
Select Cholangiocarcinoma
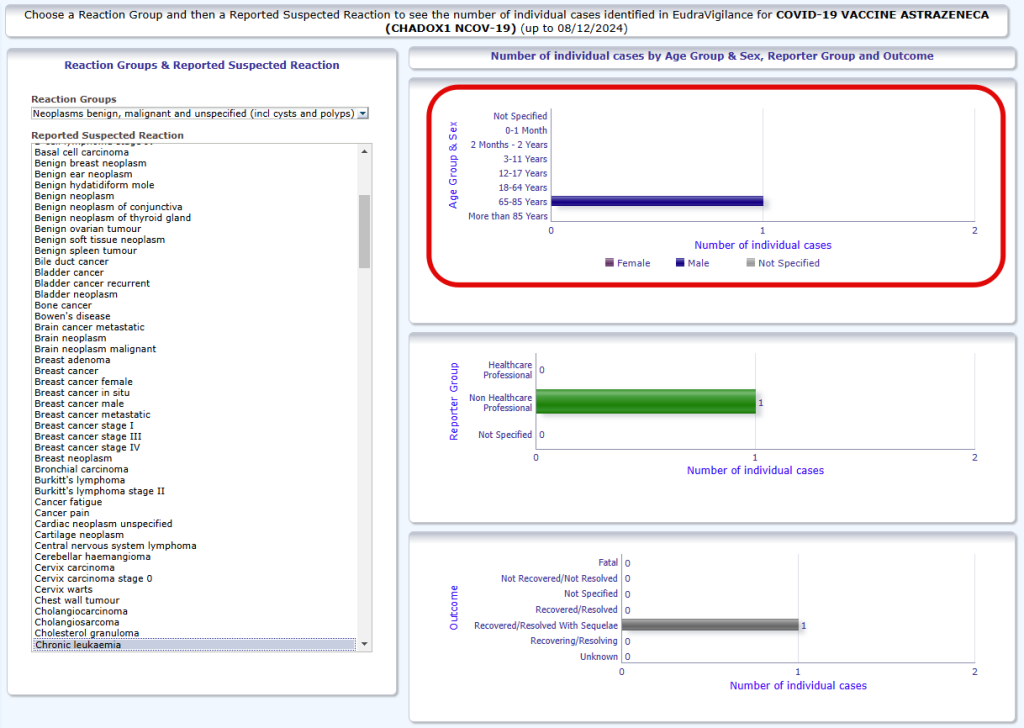tap(81, 612)
